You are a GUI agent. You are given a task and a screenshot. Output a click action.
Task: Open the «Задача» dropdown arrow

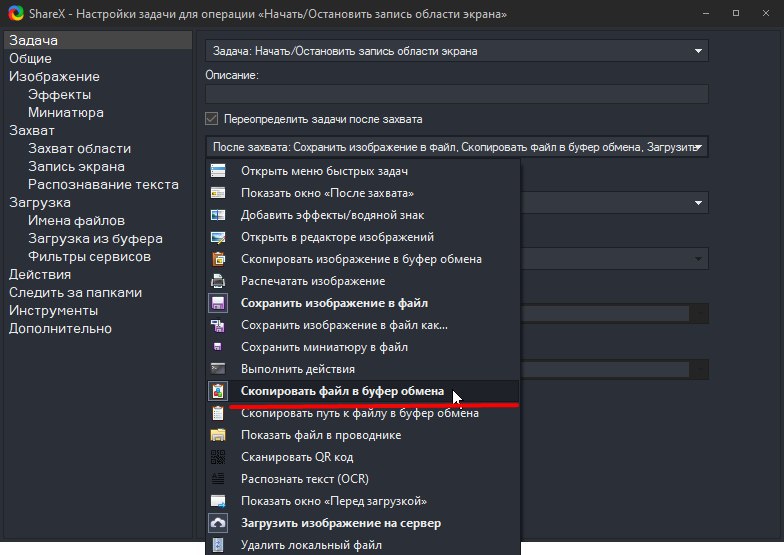tap(698, 50)
